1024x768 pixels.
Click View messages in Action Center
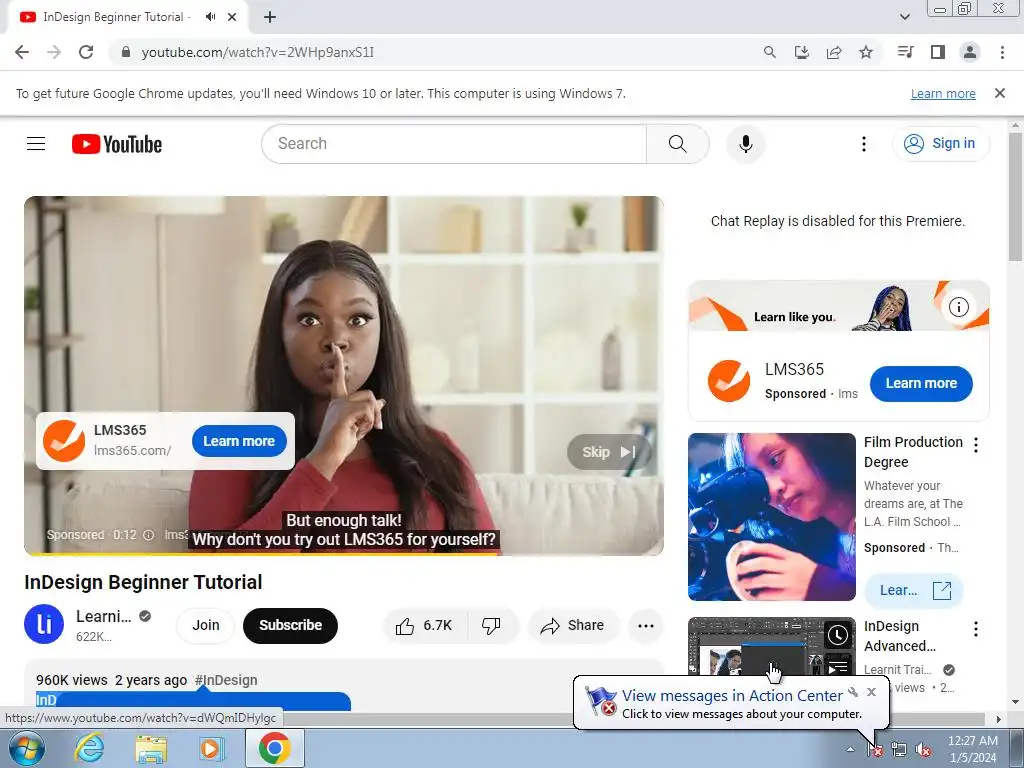(732, 696)
